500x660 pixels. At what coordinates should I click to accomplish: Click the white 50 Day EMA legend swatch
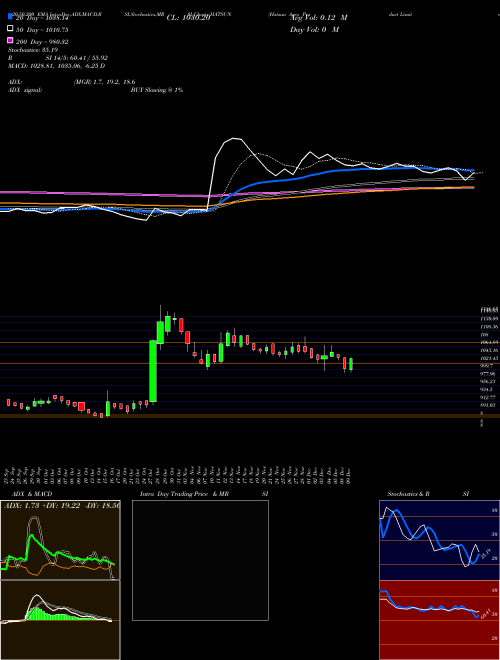[x=10, y=29]
